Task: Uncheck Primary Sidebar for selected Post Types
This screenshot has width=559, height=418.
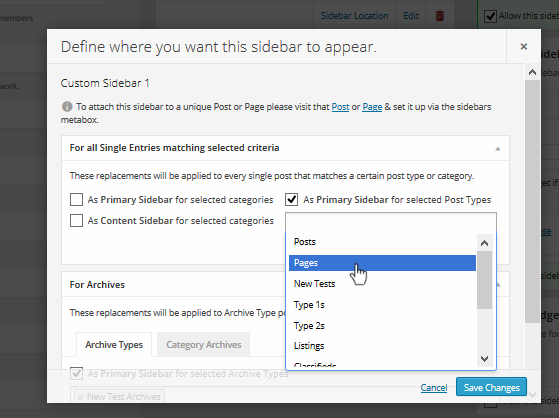Action: click(292, 200)
